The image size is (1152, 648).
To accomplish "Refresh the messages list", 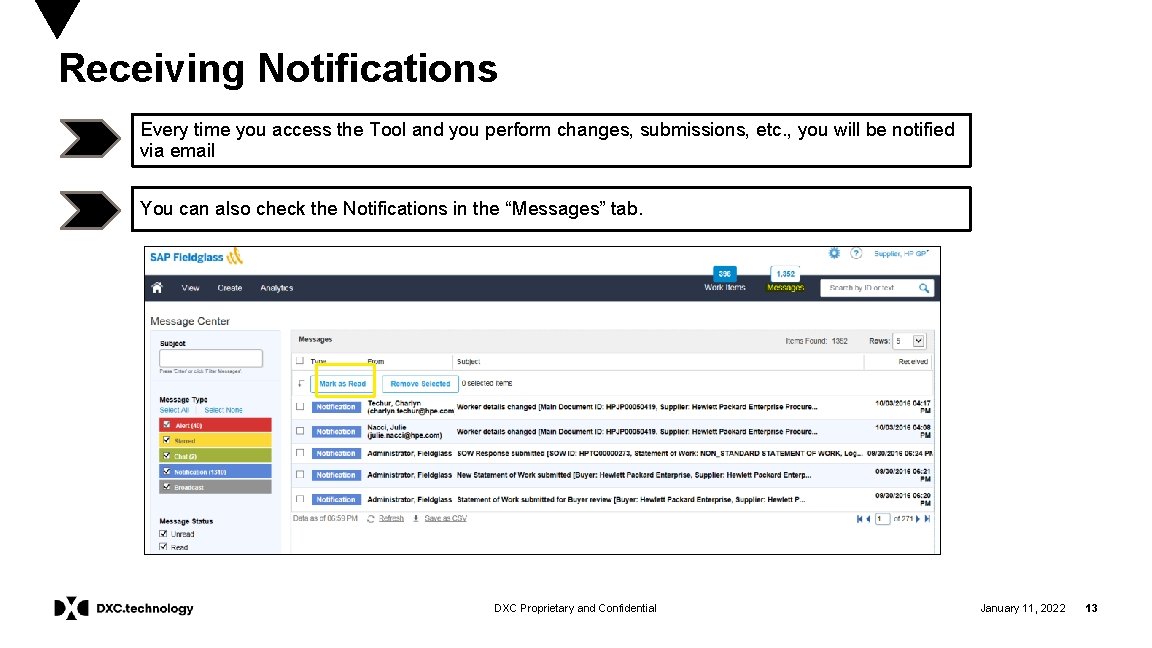I will [x=392, y=517].
